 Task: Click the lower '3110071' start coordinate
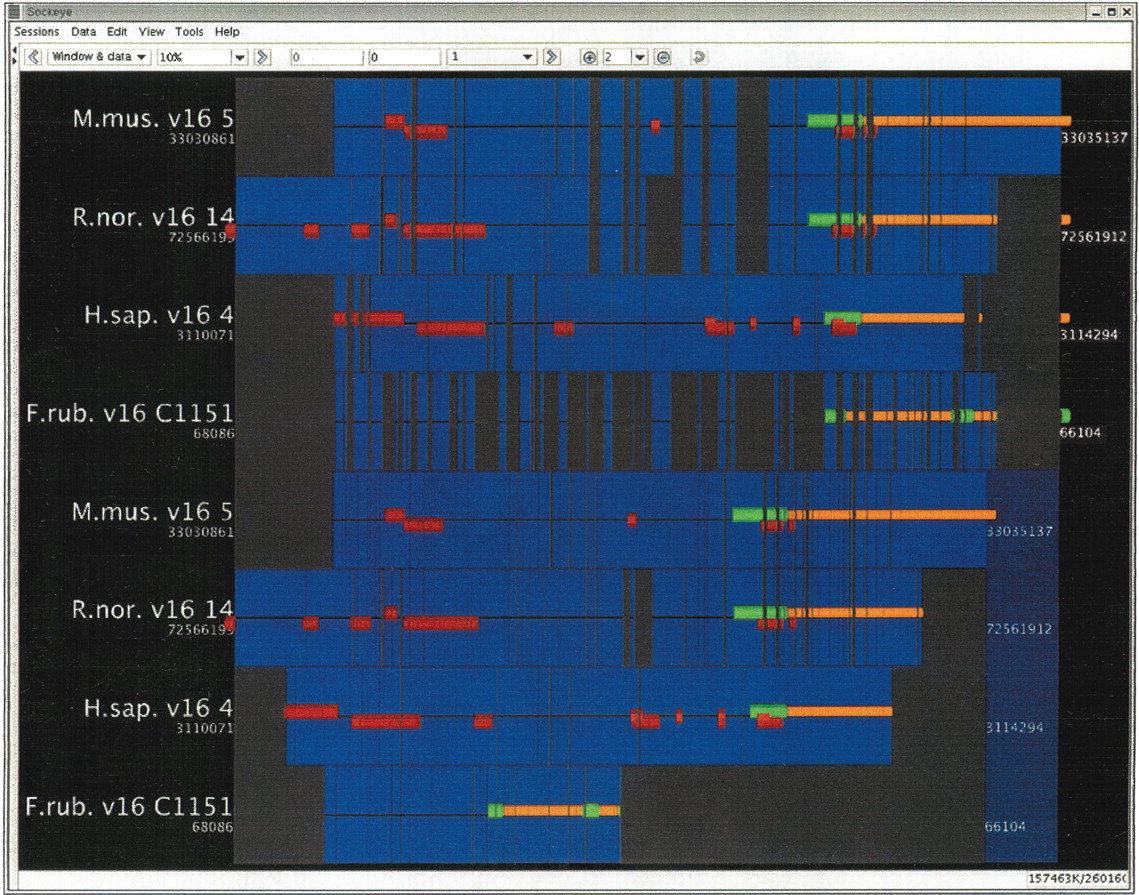point(205,728)
